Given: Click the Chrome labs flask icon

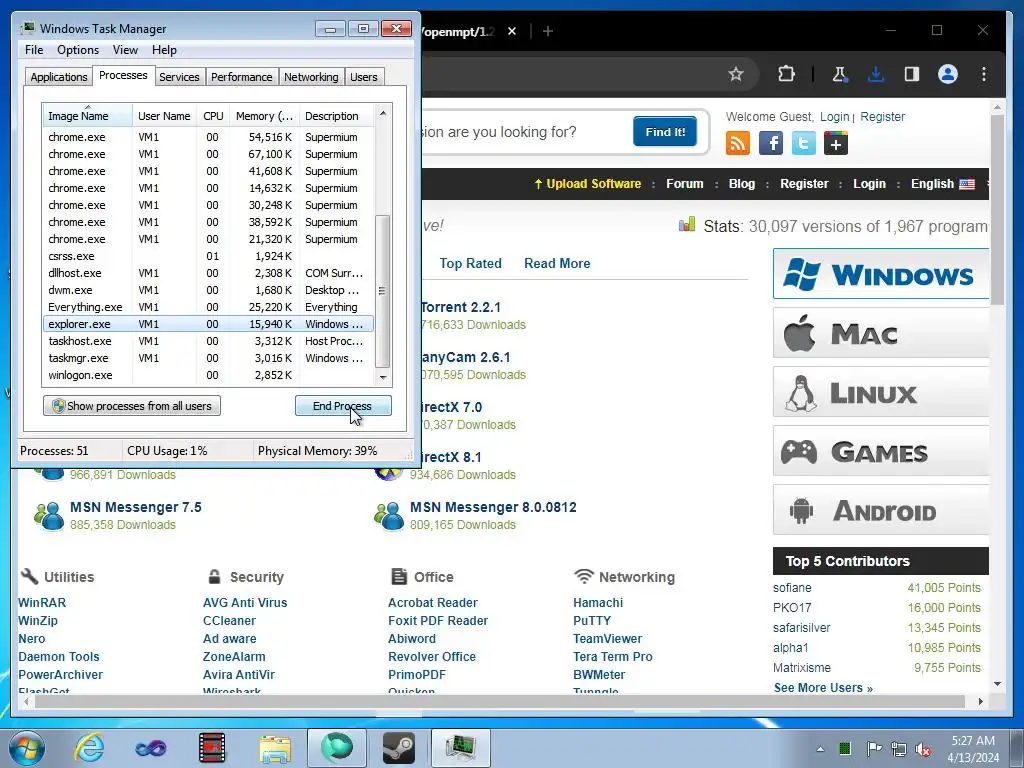Looking at the screenshot, I should (x=839, y=74).
